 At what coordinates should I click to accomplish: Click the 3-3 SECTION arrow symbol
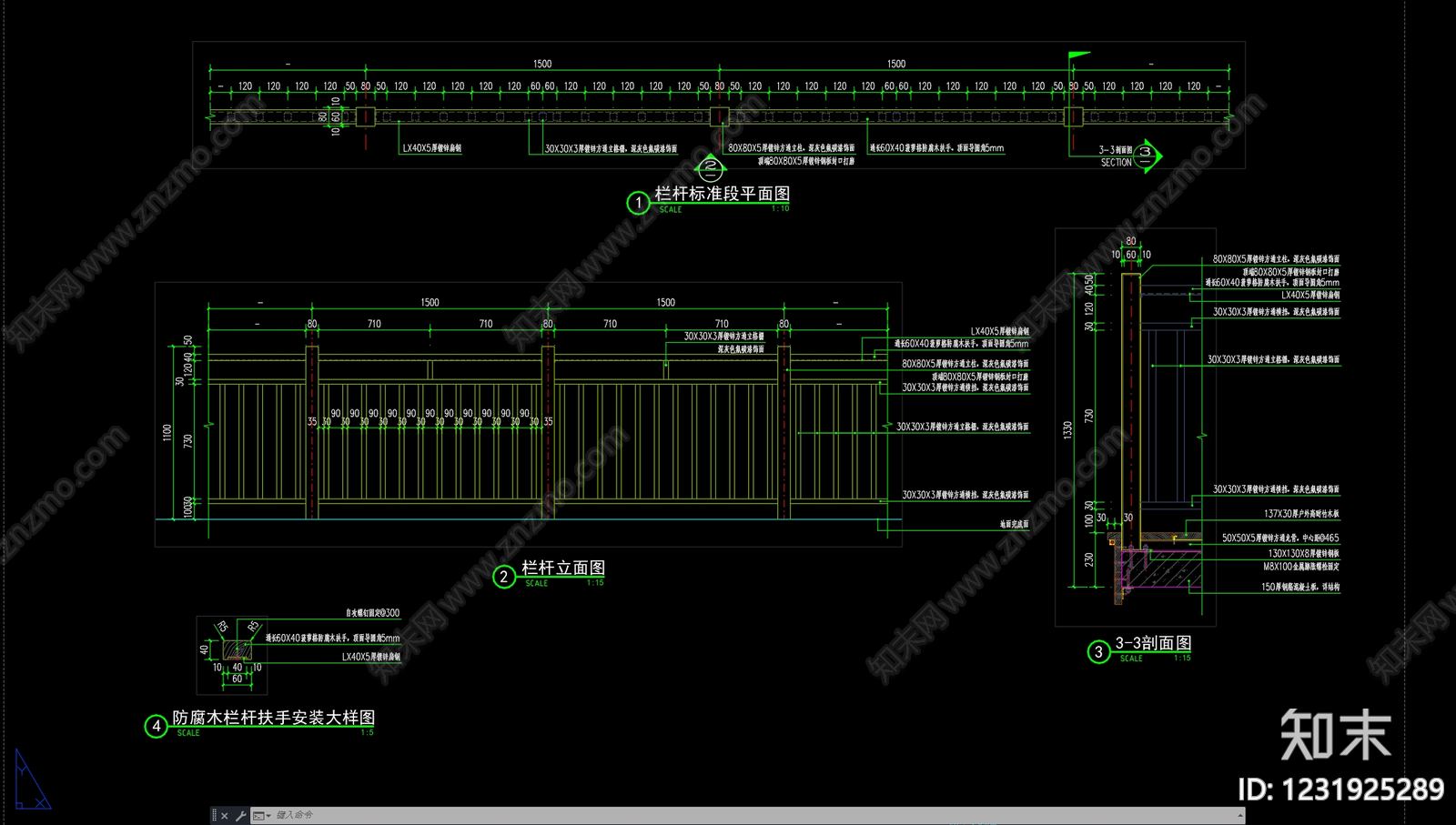(x=1147, y=156)
